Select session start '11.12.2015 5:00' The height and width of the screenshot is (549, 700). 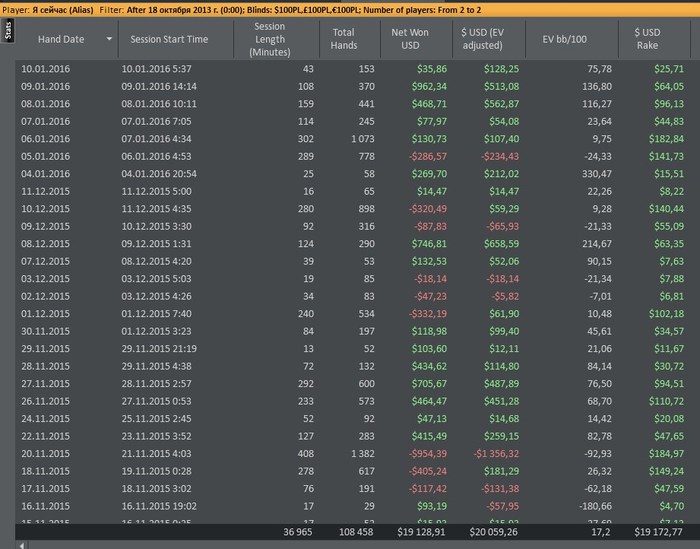pos(157,191)
